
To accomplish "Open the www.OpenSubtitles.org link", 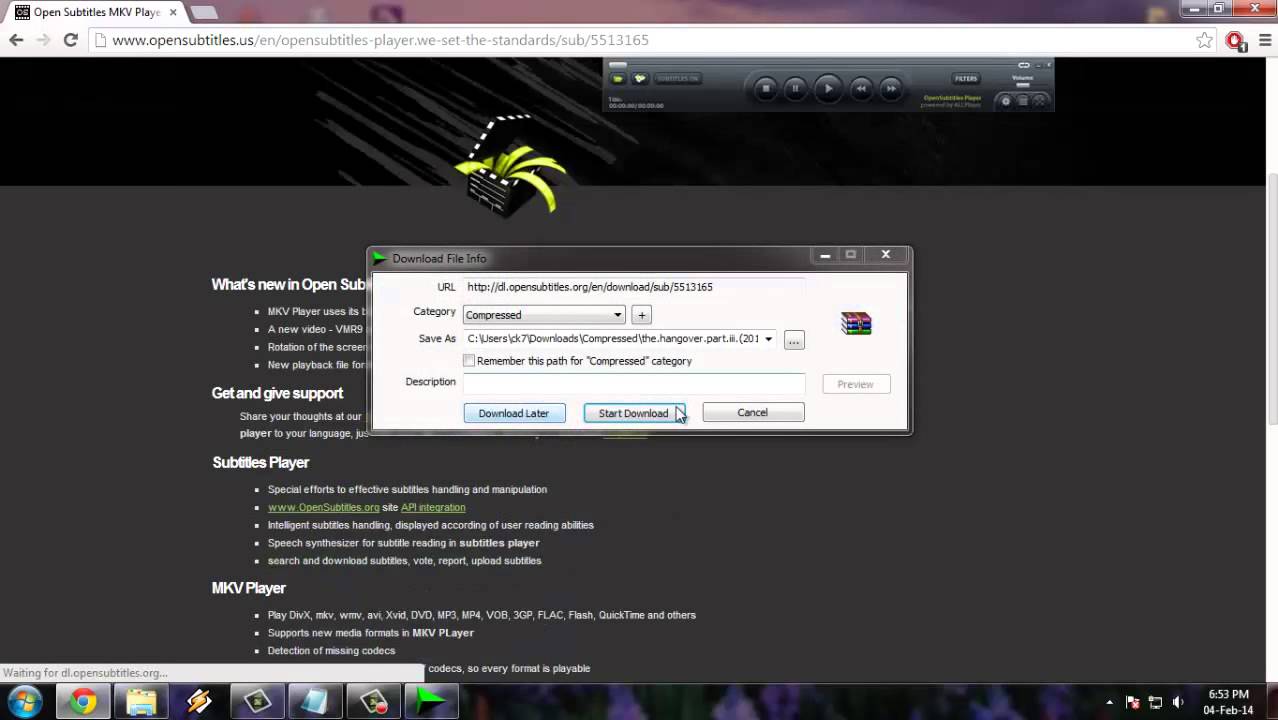I will tap(323, 507).
